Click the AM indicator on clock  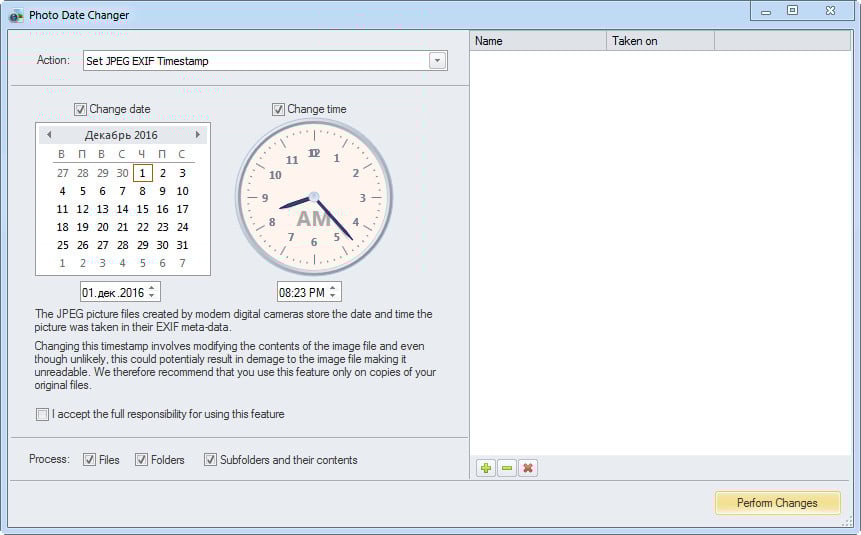(313, 219)
